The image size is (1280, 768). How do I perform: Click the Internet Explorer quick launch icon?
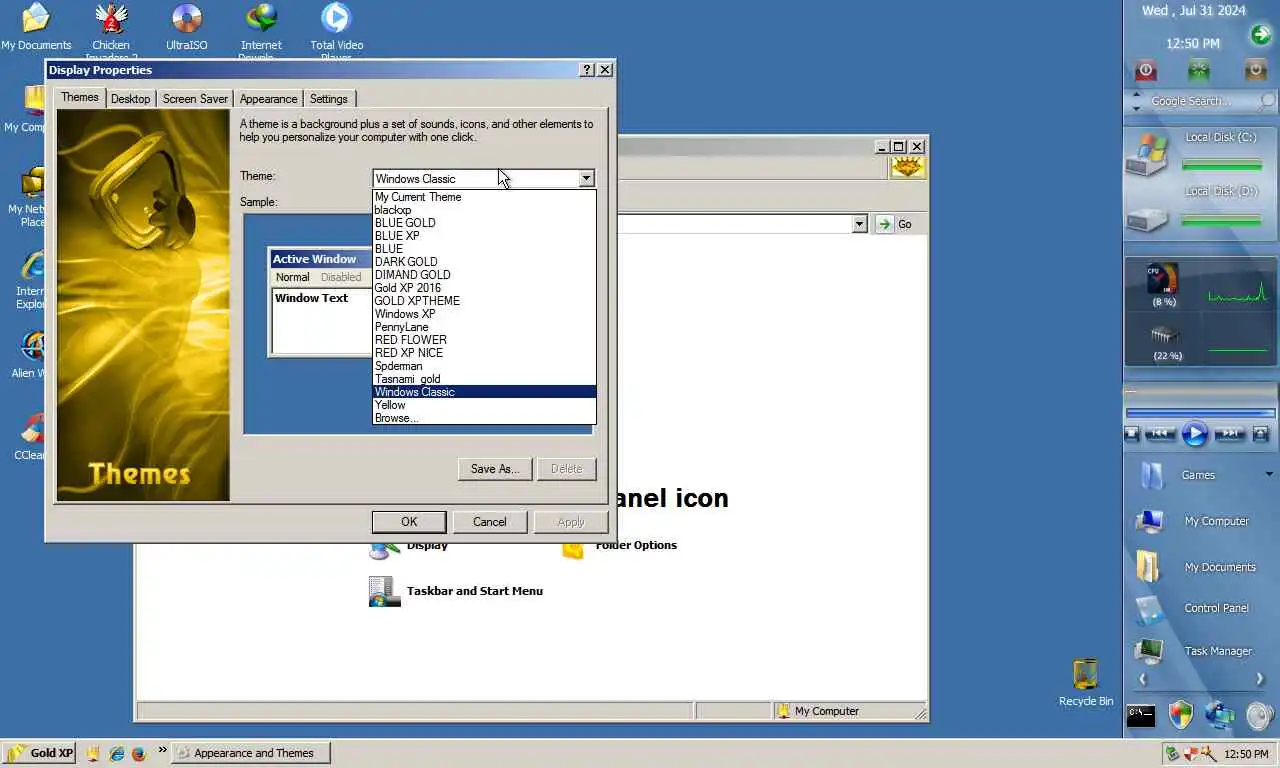(x=116, y=753)
